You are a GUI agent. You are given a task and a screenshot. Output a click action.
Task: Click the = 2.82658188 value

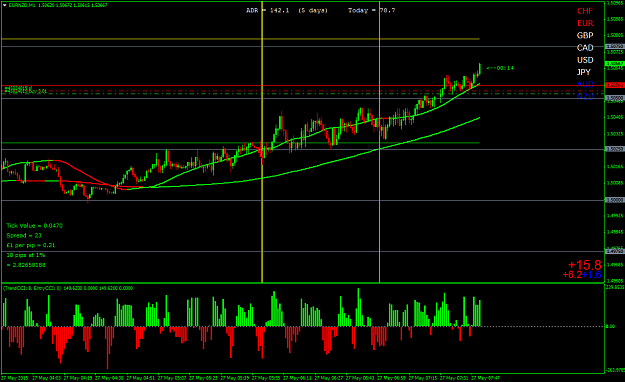(26, 265)
